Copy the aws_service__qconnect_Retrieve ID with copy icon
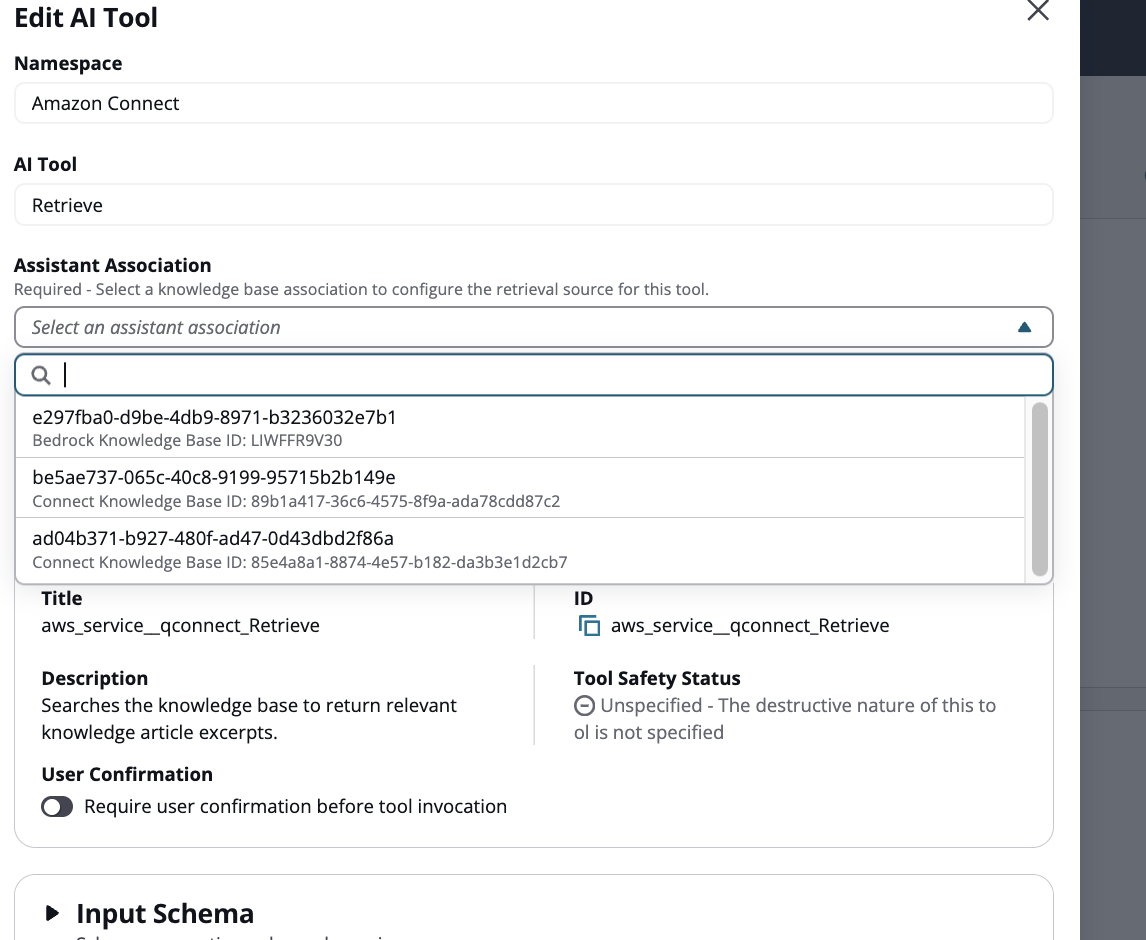 pos(589,626)
